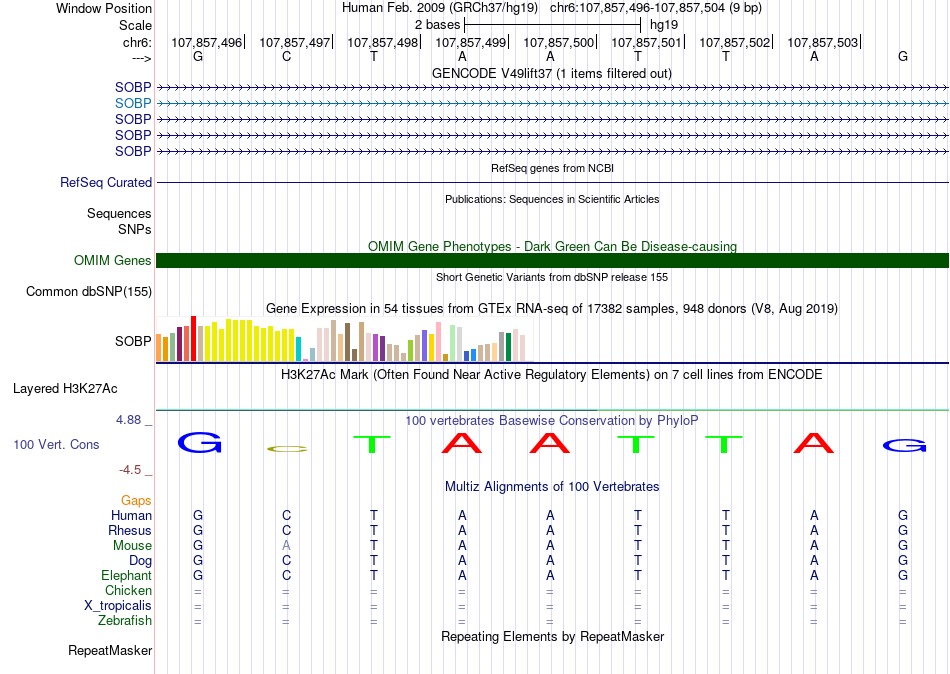Click the Human species label
Viewport: 950px width, 674px height.
(131, 516)
